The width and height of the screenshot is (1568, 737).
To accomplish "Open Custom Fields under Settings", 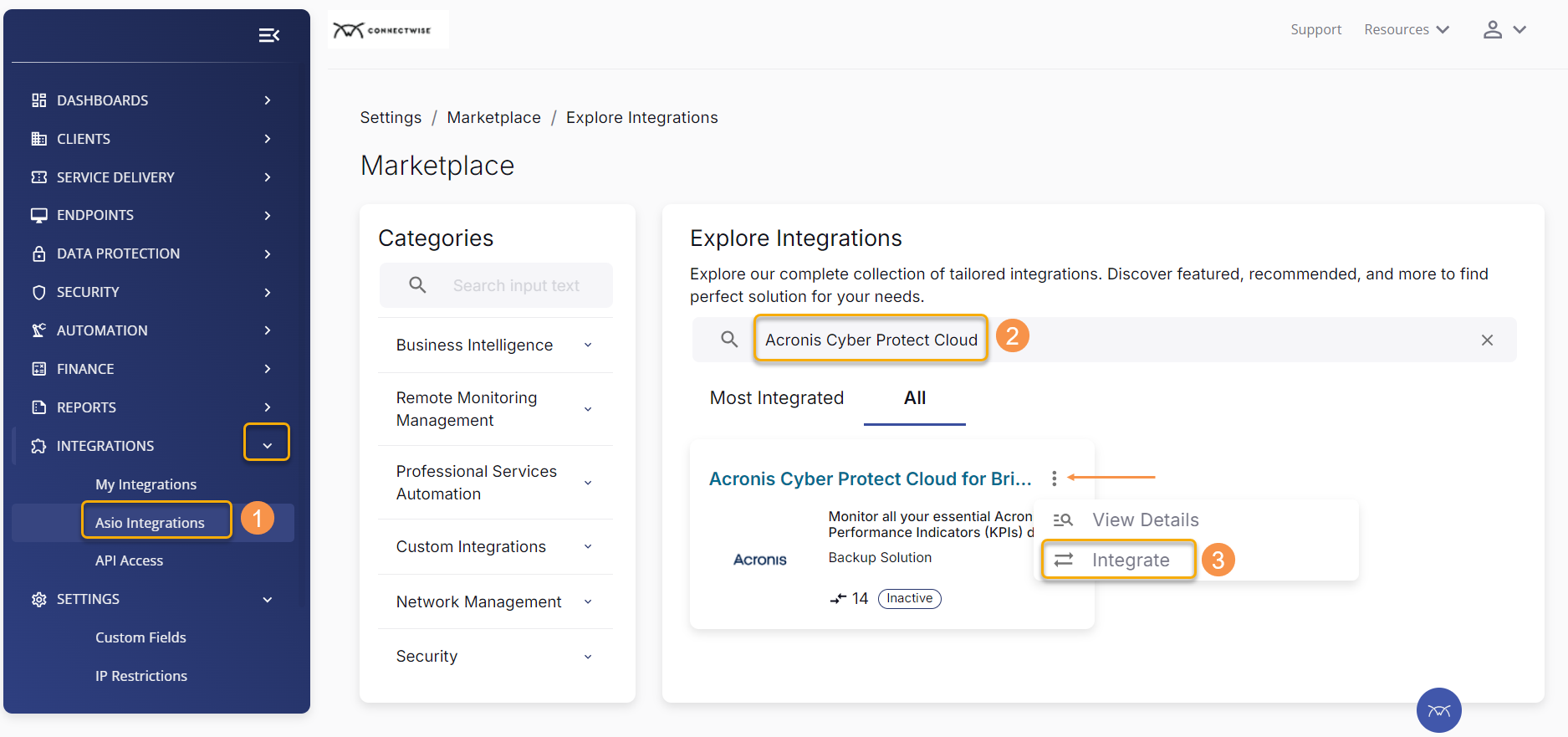I will [x=140, y=637].
